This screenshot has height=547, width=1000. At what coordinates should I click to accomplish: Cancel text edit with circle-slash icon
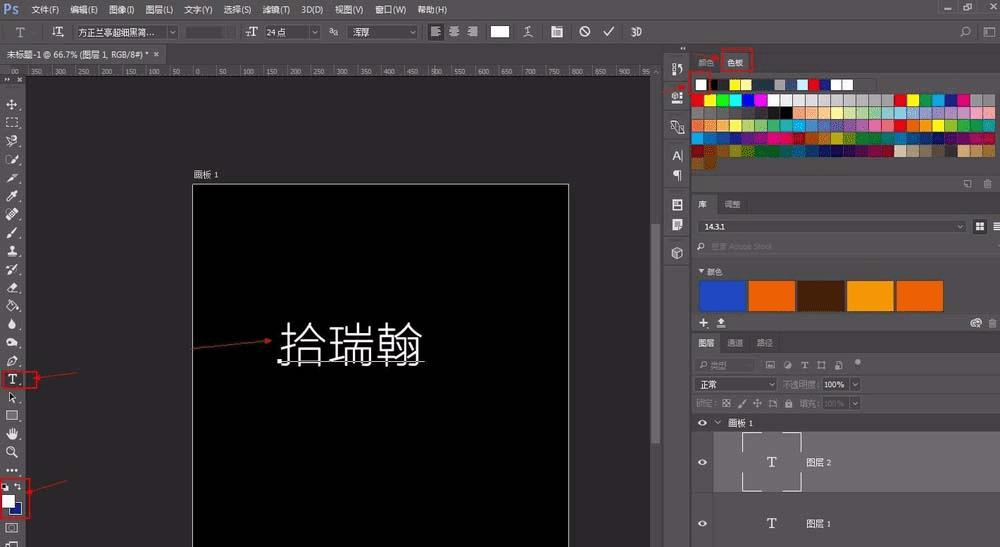584,32
